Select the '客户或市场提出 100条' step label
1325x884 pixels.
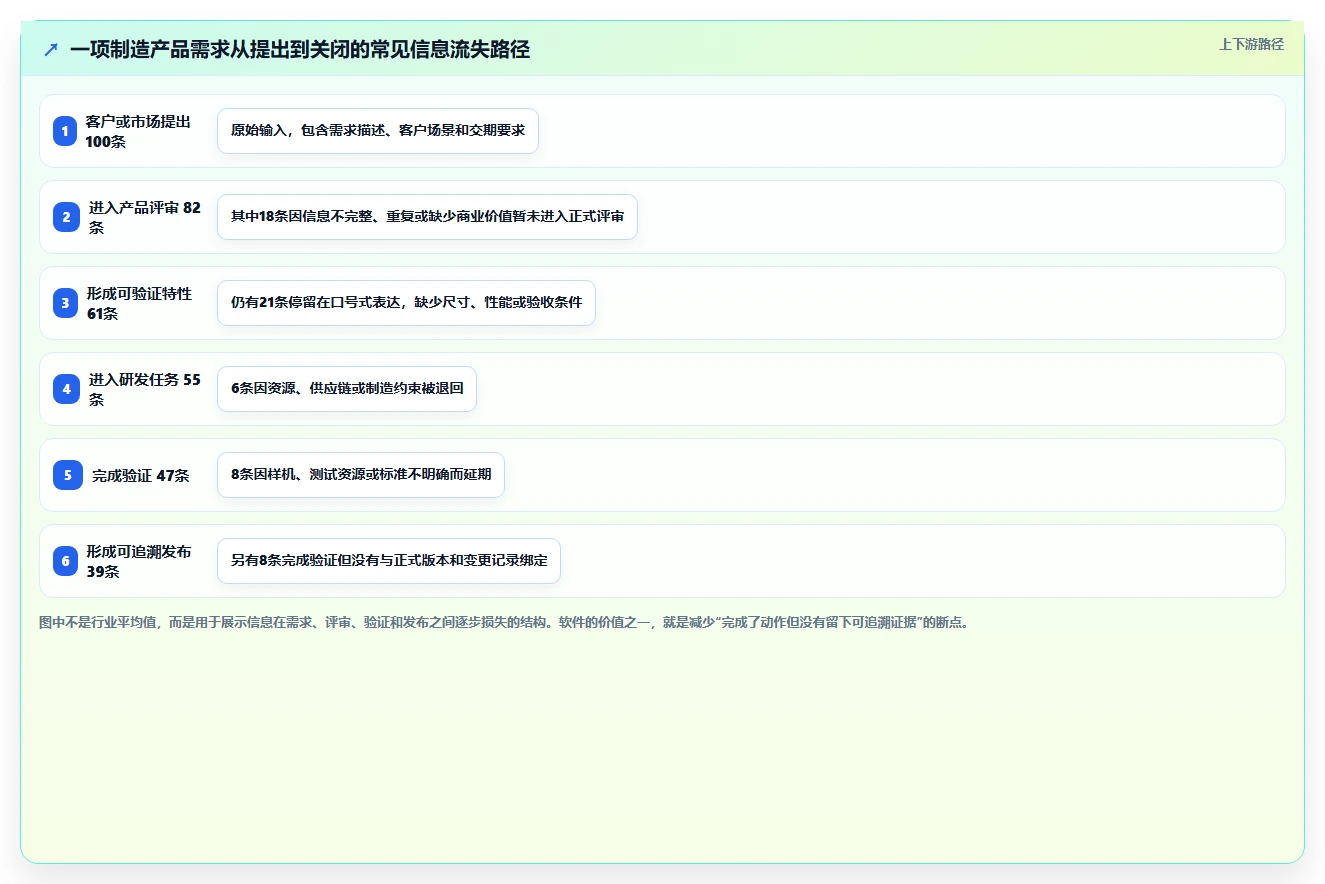coord(138,131)
